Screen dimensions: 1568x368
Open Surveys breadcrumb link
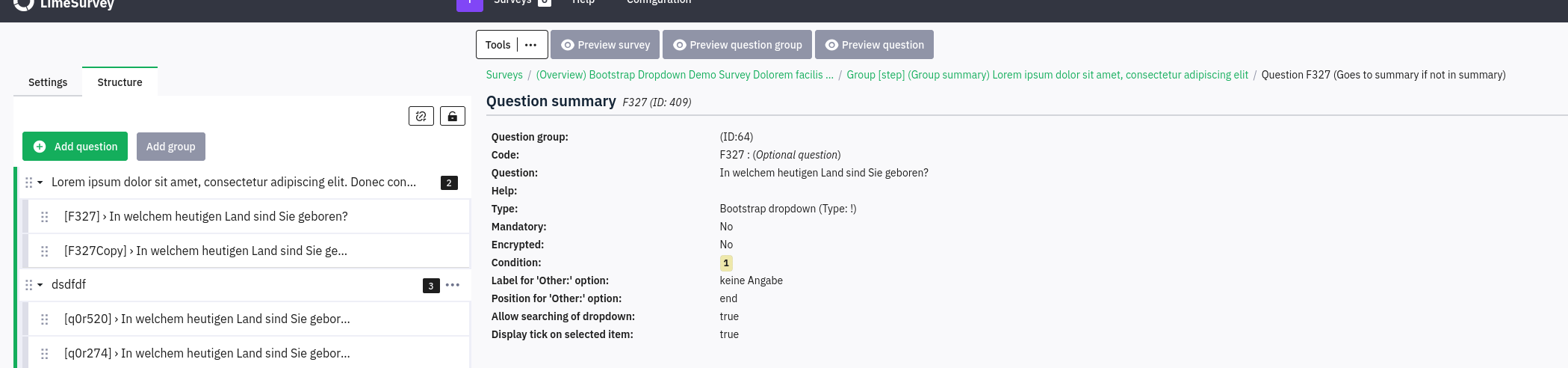point(504,75)
